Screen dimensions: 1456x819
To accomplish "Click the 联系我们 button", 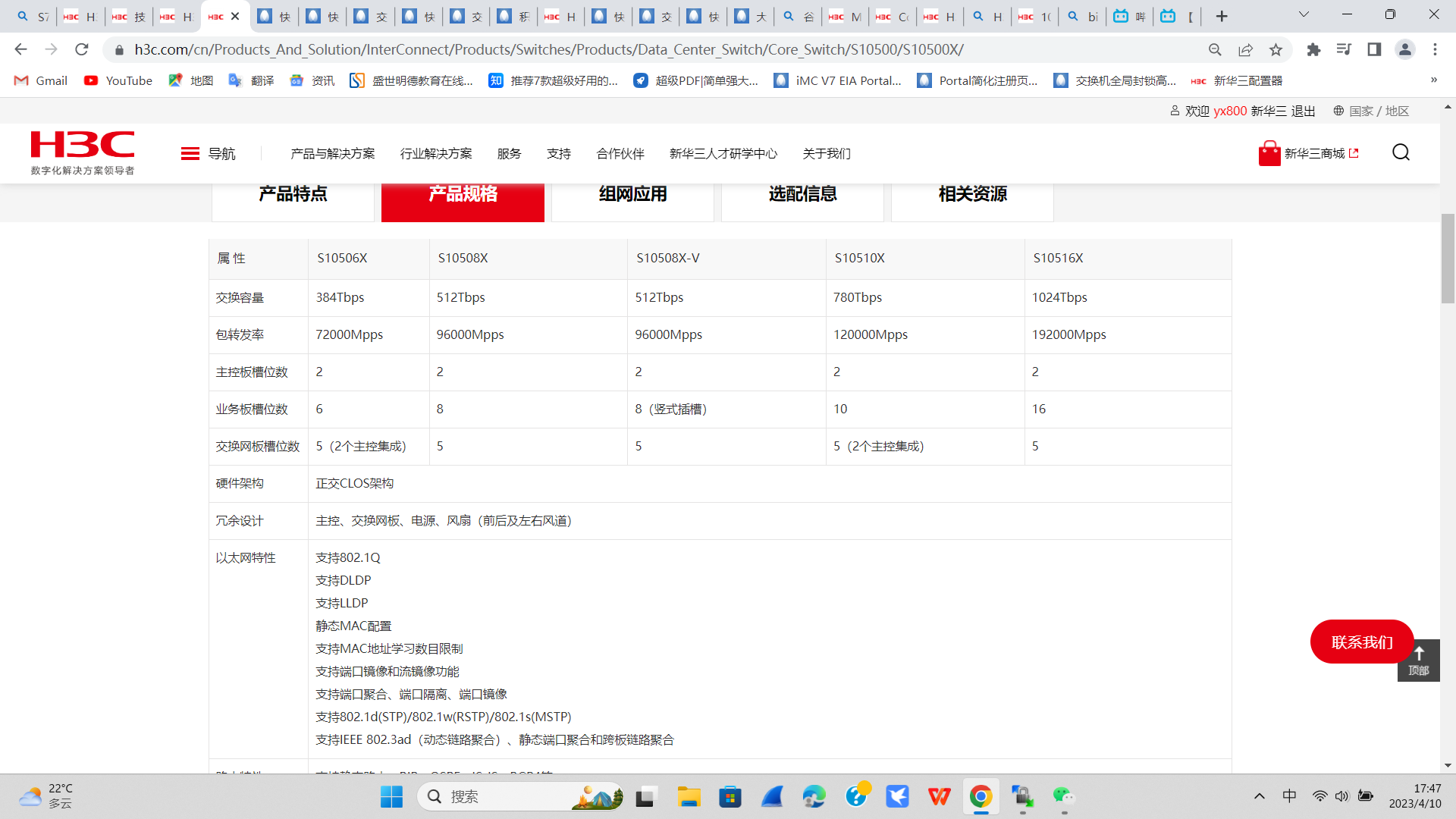I will 1361,642.
